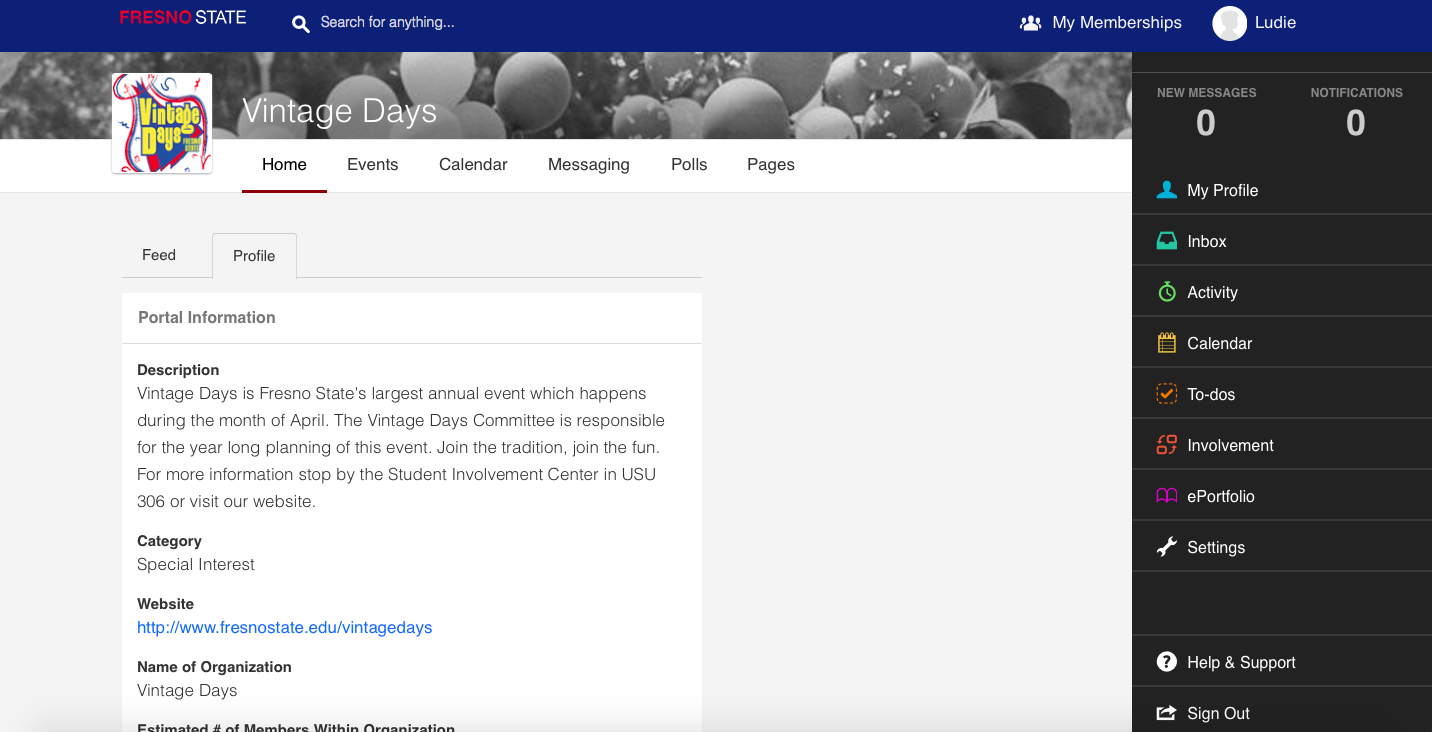Click the To-dos checkmark icon
This screenshot has height=732, width=1432.
click(x=1166, y=394)
